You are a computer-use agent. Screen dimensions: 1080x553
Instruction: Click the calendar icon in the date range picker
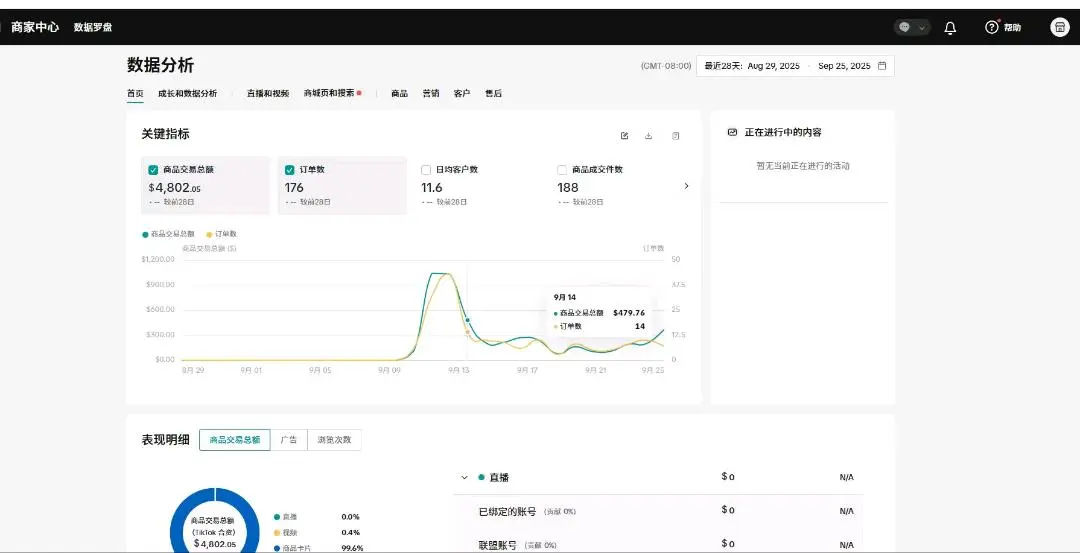point(882,66)
